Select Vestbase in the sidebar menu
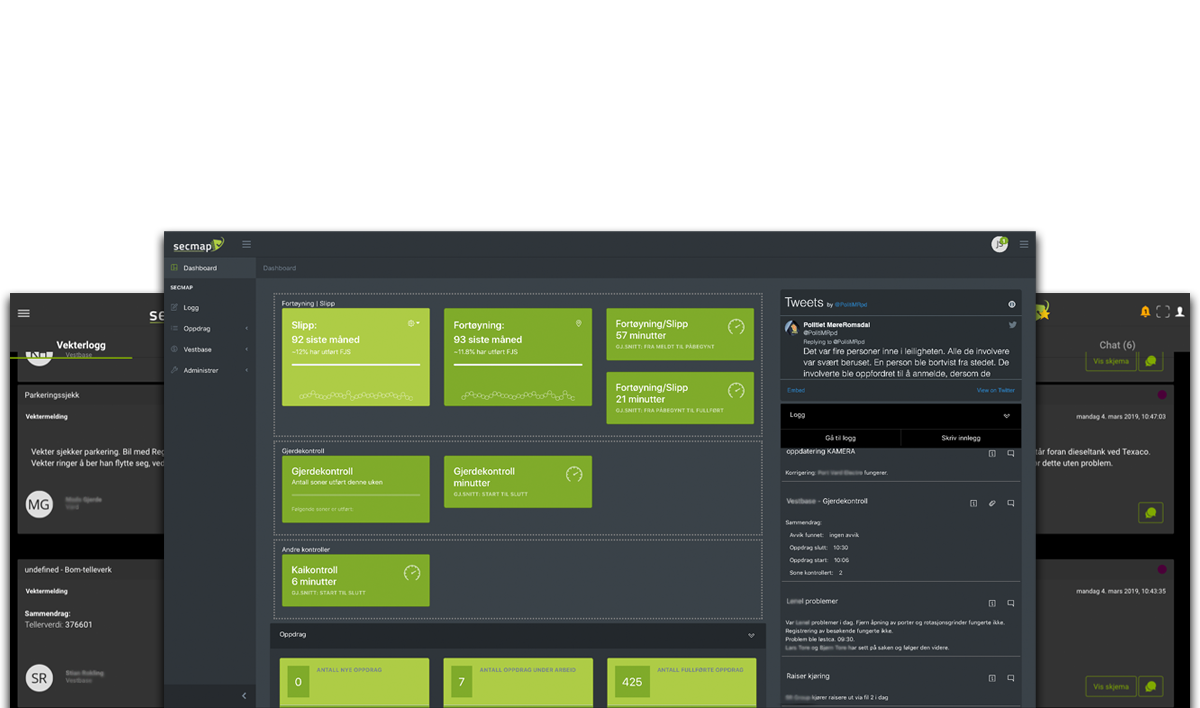Viewport: 1200px width, 708px height. 210,349
